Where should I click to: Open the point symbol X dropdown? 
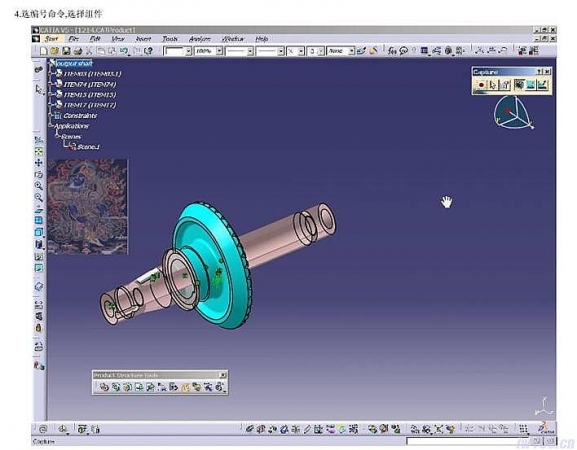301,51
